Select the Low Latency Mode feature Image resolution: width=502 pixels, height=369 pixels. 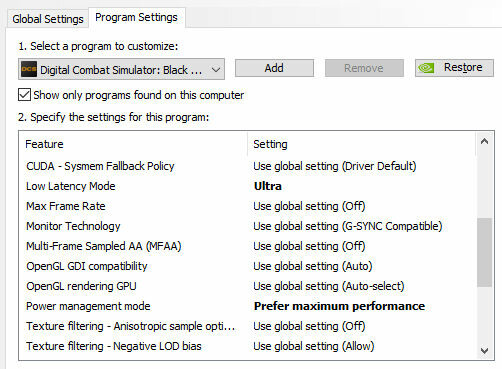tap(71, 186)
